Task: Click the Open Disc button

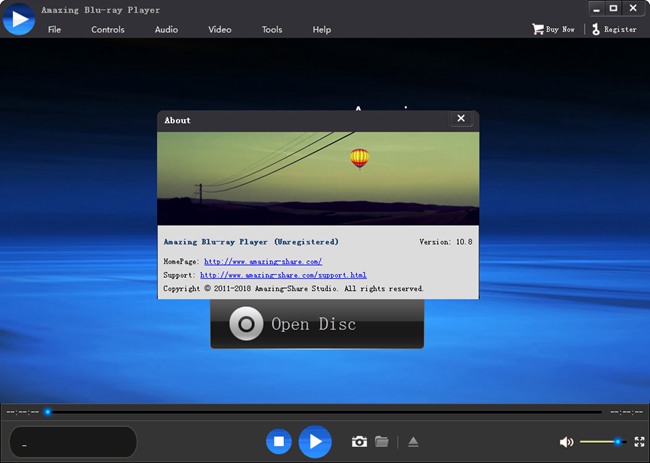Action: coord(317,324)
